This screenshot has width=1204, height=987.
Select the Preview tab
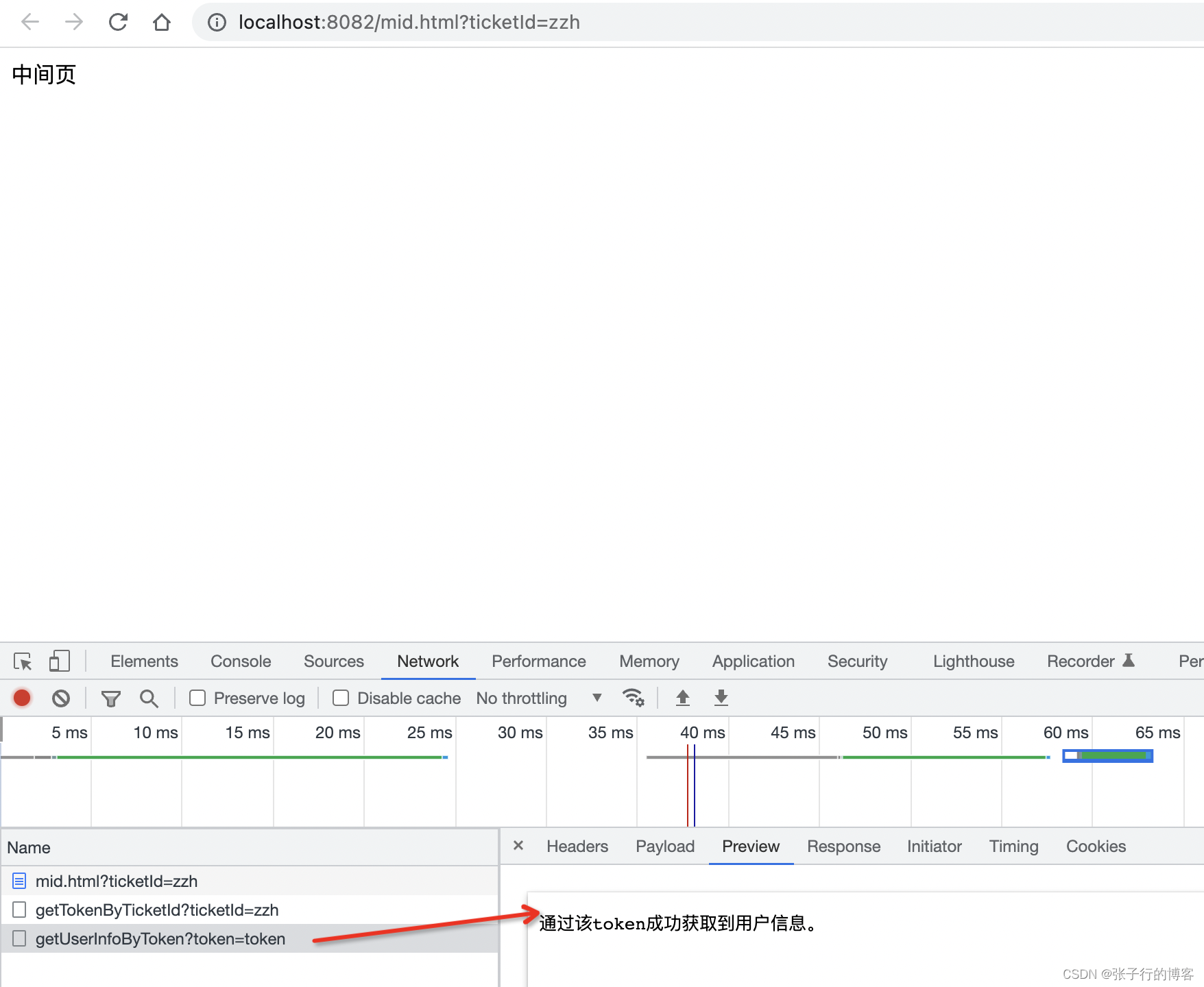751,846
